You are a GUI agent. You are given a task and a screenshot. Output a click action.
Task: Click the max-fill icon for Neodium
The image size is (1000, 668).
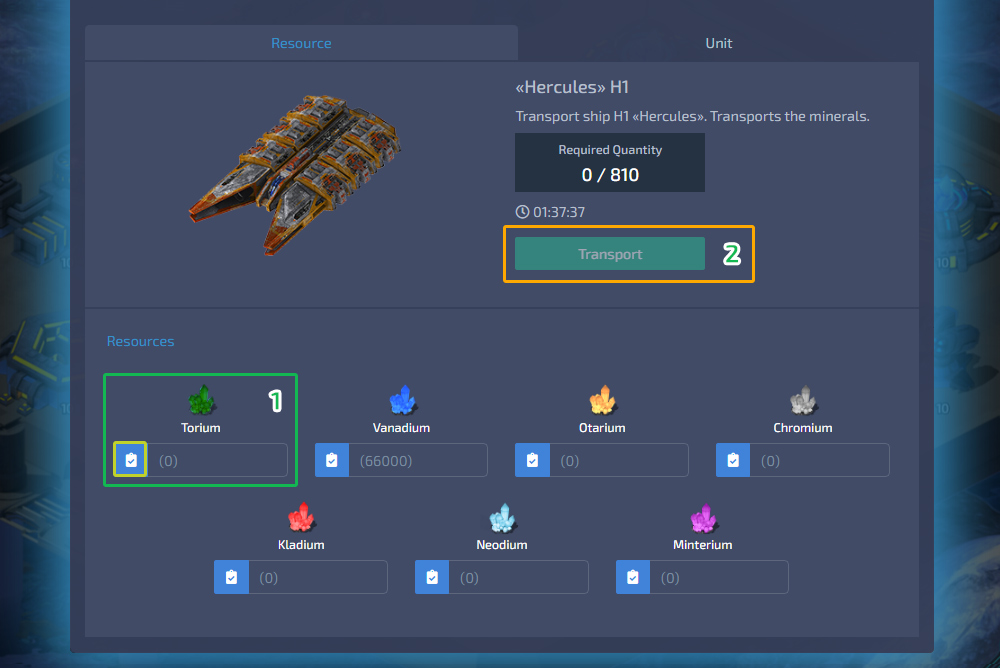click(432, 577)
